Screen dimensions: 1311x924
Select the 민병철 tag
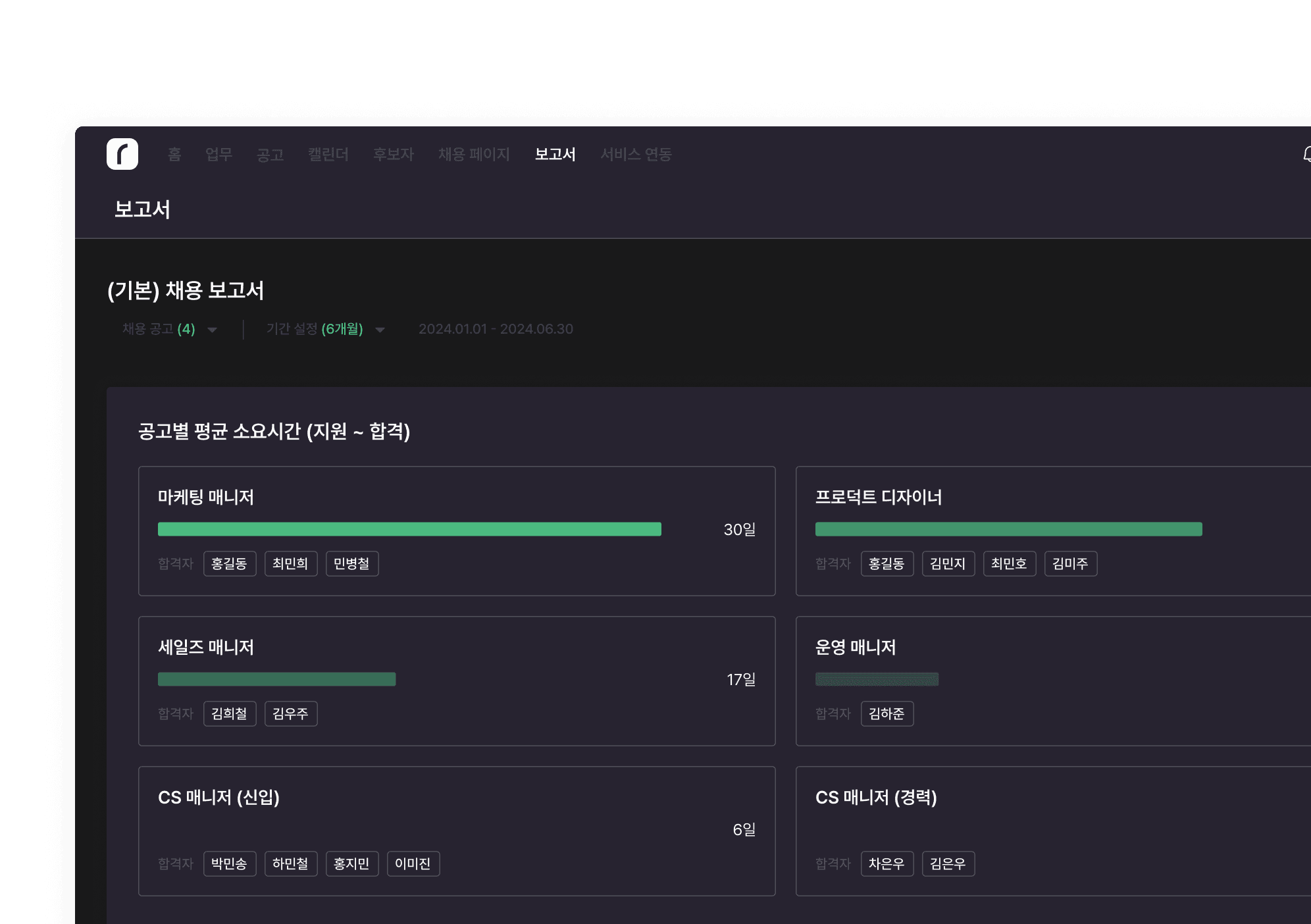(352, 563)
